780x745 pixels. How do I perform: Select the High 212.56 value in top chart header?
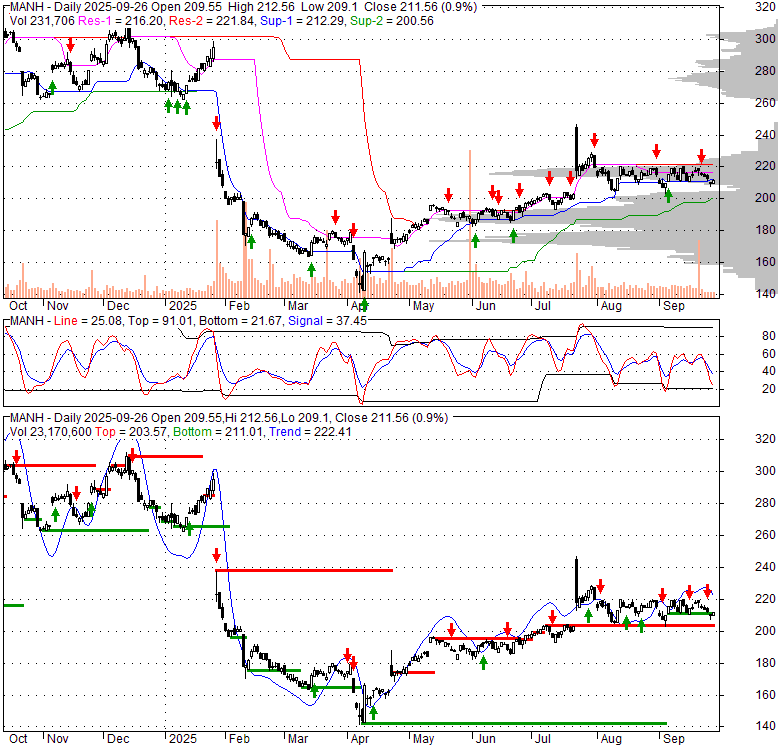pyautogui.click(x=261, y=7)
